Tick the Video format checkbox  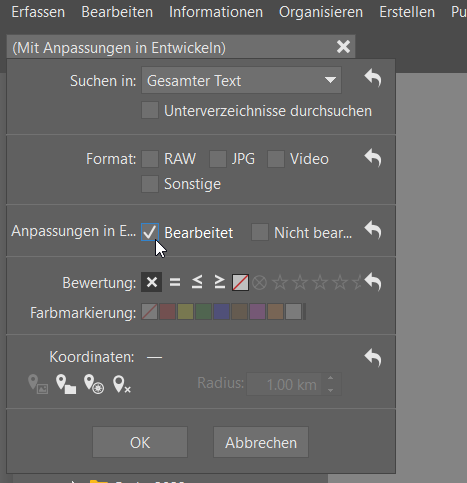[276, 159]
